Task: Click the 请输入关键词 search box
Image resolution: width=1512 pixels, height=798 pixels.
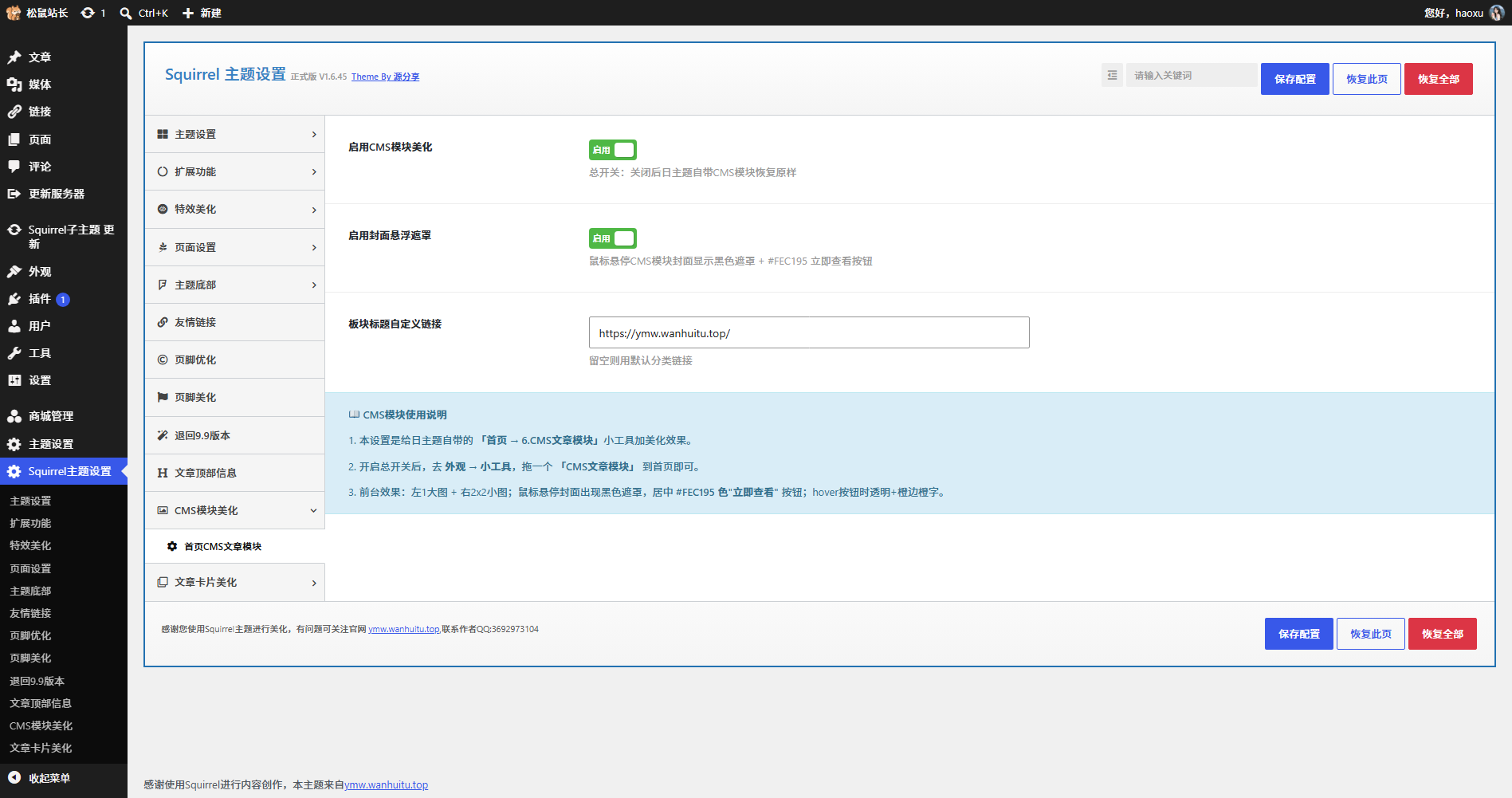Action: pos(1191,75)
